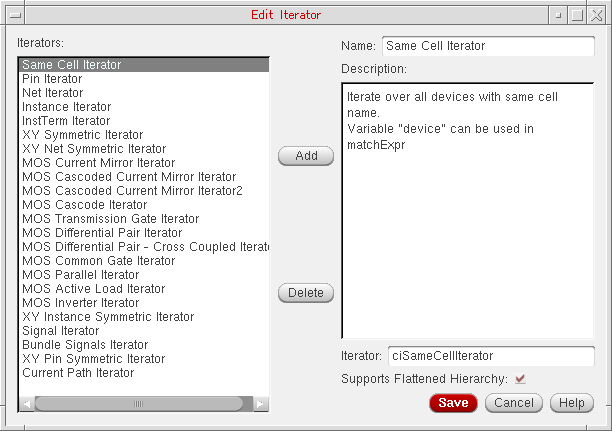This screenshot has height=431, width=612.
Task: Focus the Iterator function name field
Action: 491,356
